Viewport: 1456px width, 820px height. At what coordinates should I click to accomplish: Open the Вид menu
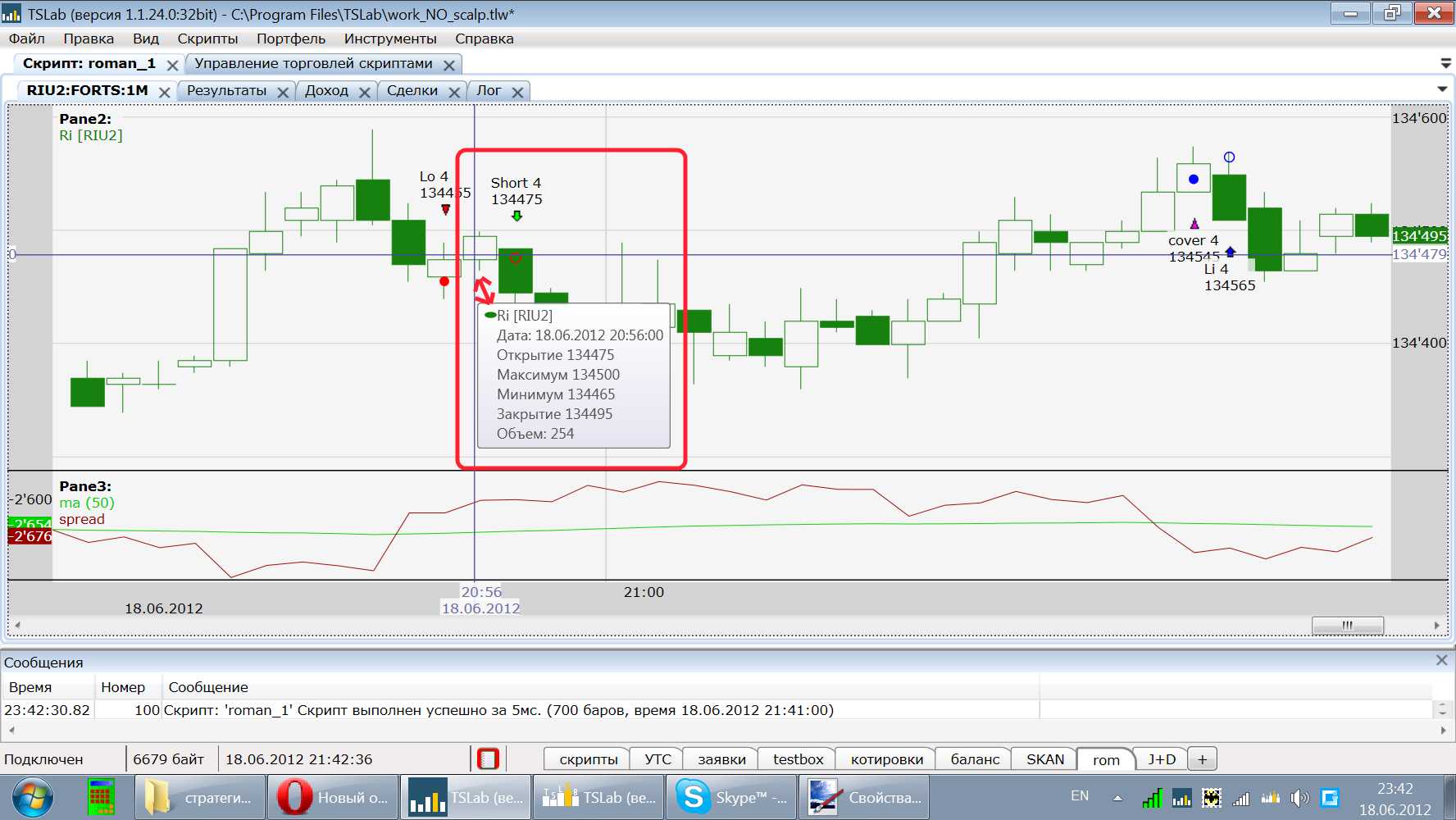click(x=146, y=39)
